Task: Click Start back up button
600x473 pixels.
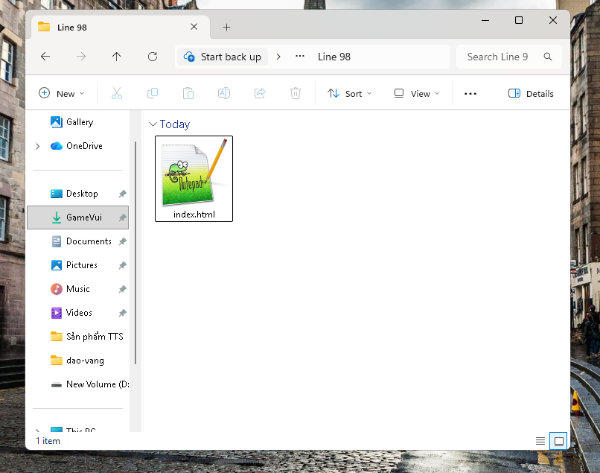Action: pos(223,57)
